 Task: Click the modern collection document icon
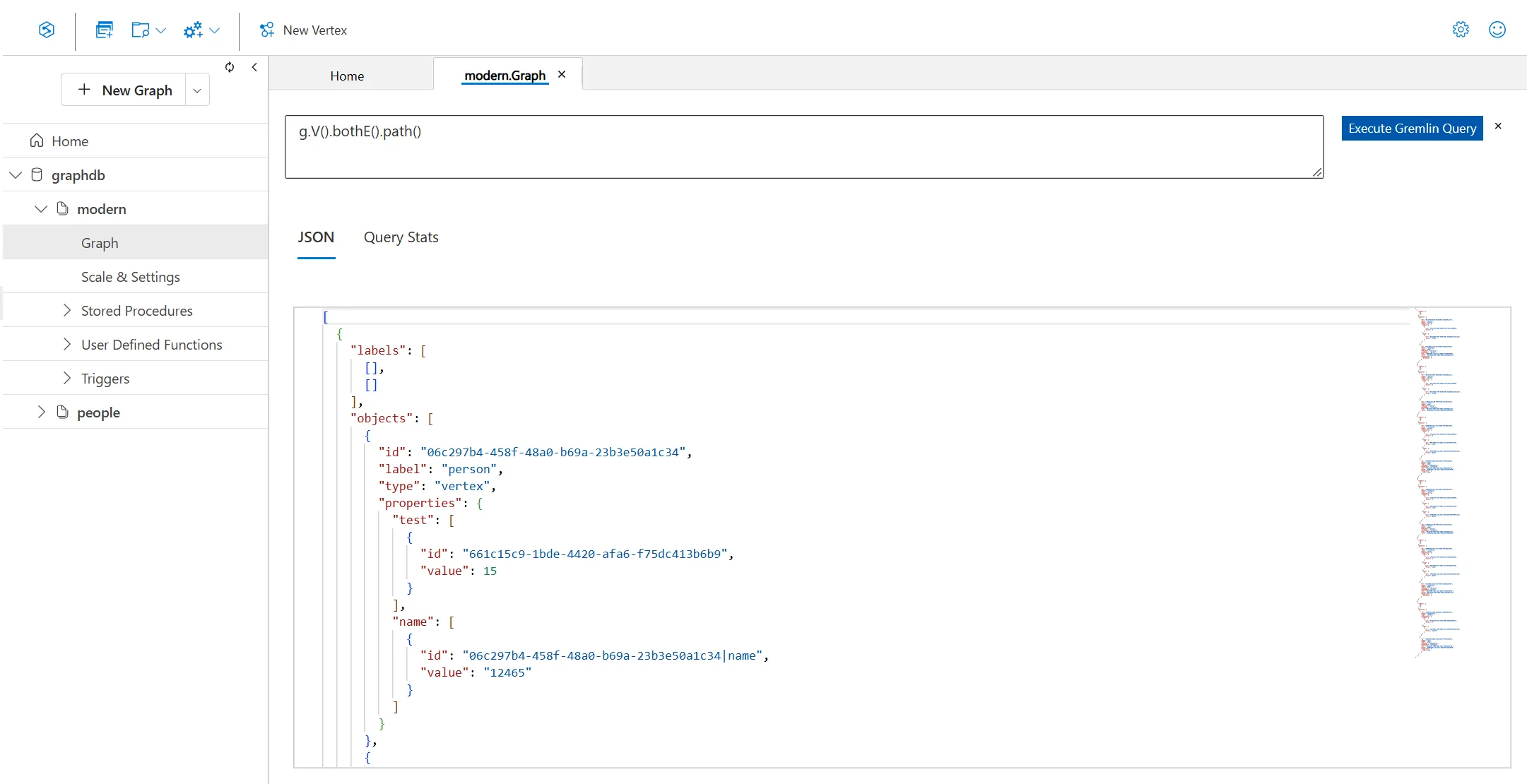[62, 208]
